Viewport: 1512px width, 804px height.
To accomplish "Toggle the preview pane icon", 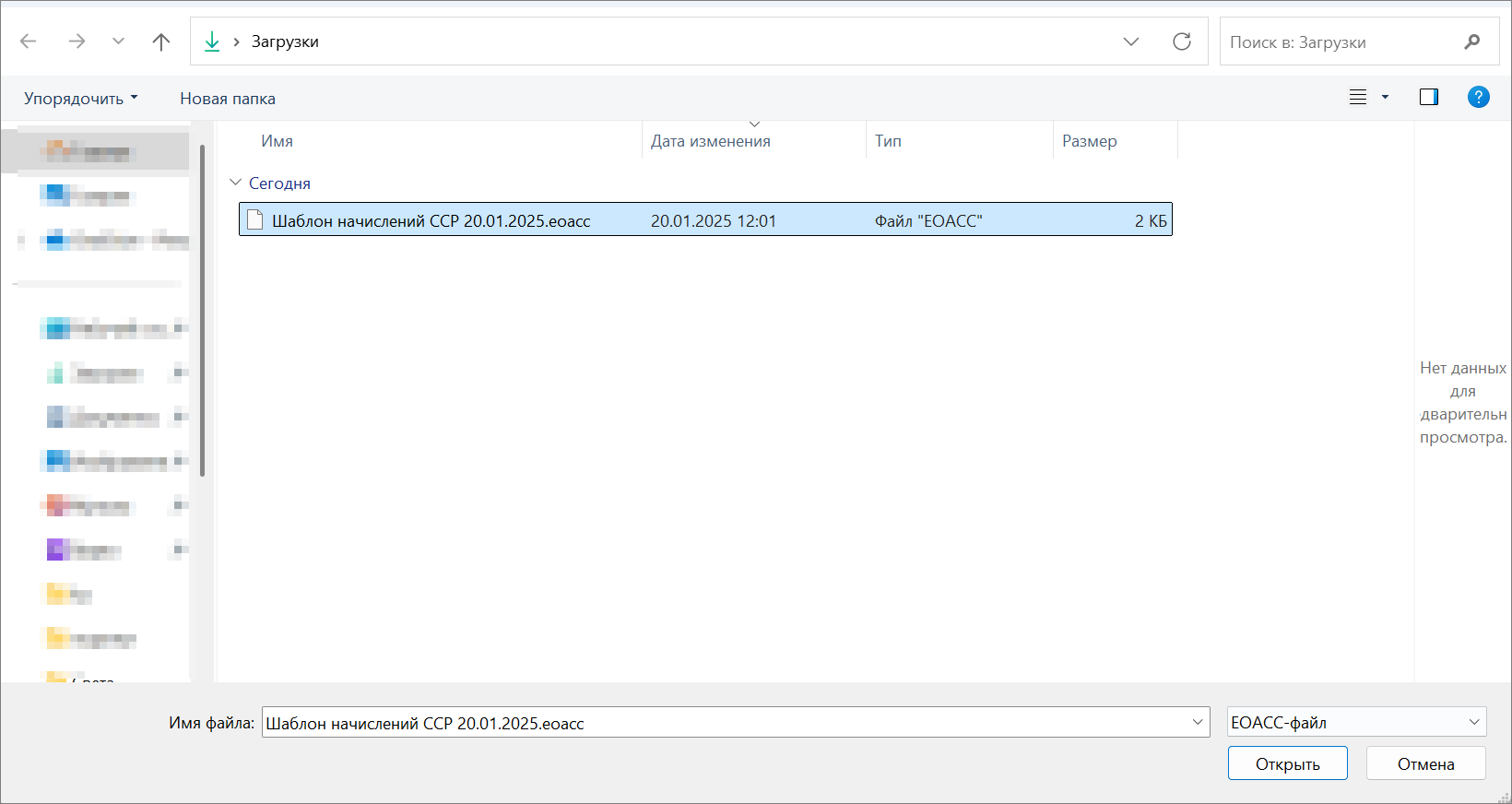I will pyautogui.click(x=1428, y=97).
